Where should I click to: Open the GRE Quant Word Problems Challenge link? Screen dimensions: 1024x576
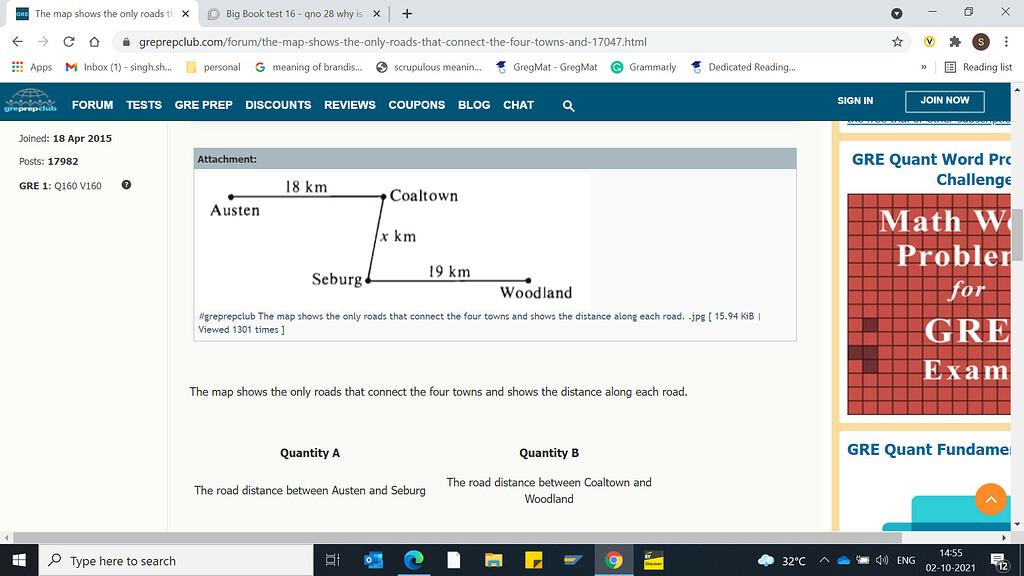coord(931,169)
